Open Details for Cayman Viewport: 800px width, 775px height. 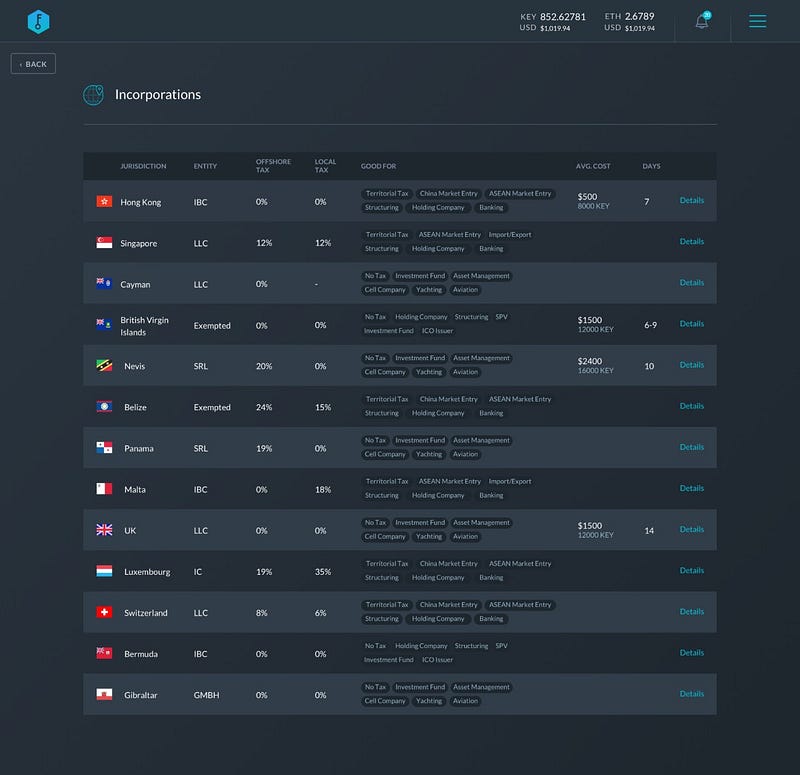(691, 283)
